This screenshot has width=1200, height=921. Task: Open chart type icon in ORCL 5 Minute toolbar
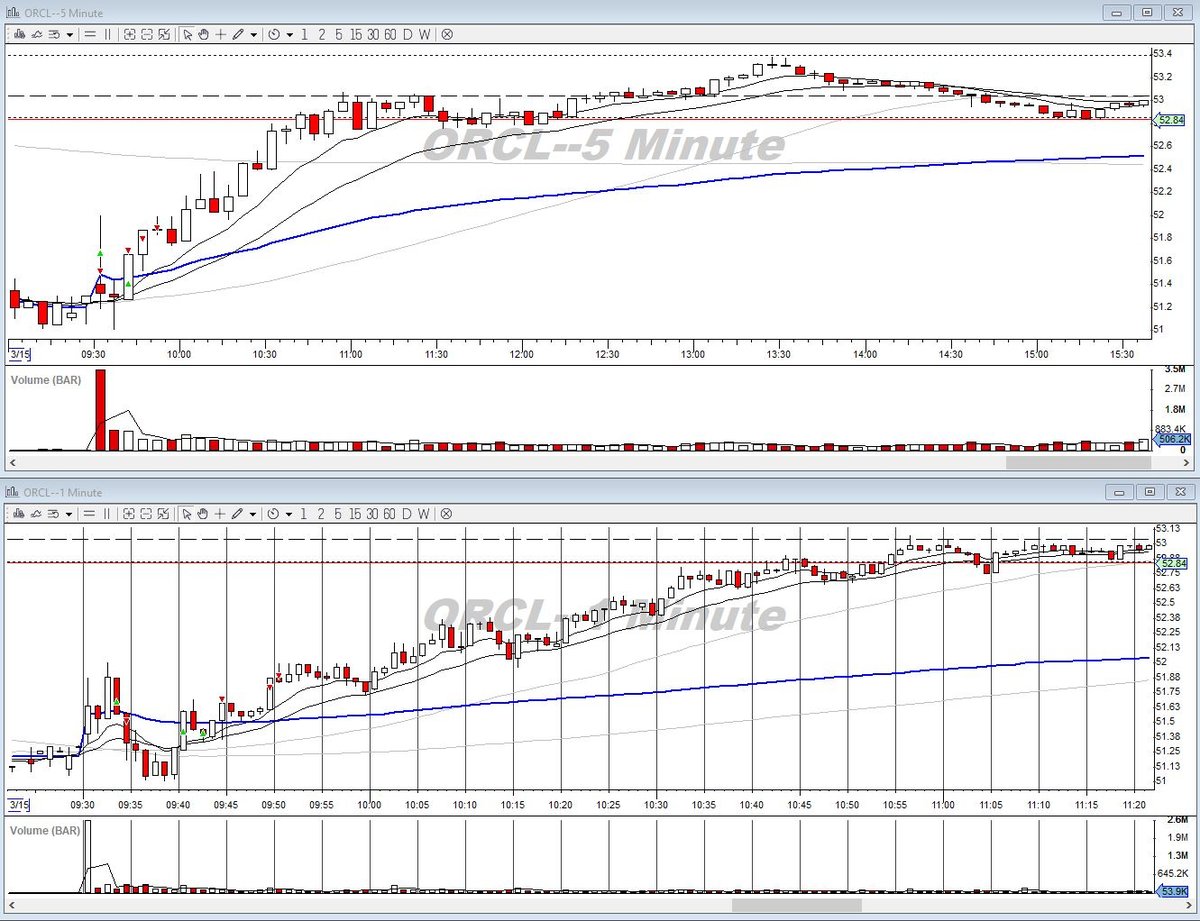click(x=19, y=34)
